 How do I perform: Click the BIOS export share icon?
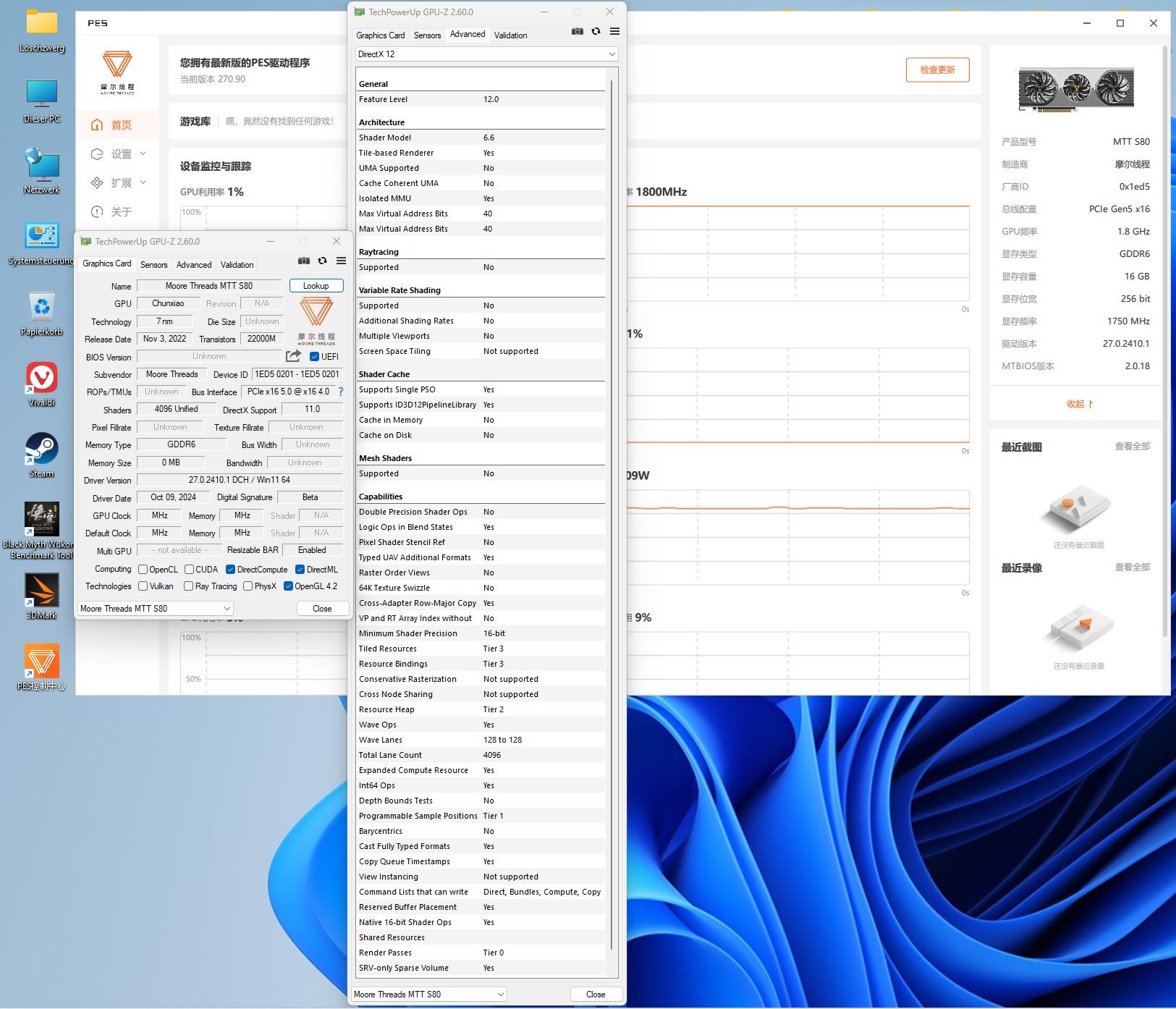[293, 356]
